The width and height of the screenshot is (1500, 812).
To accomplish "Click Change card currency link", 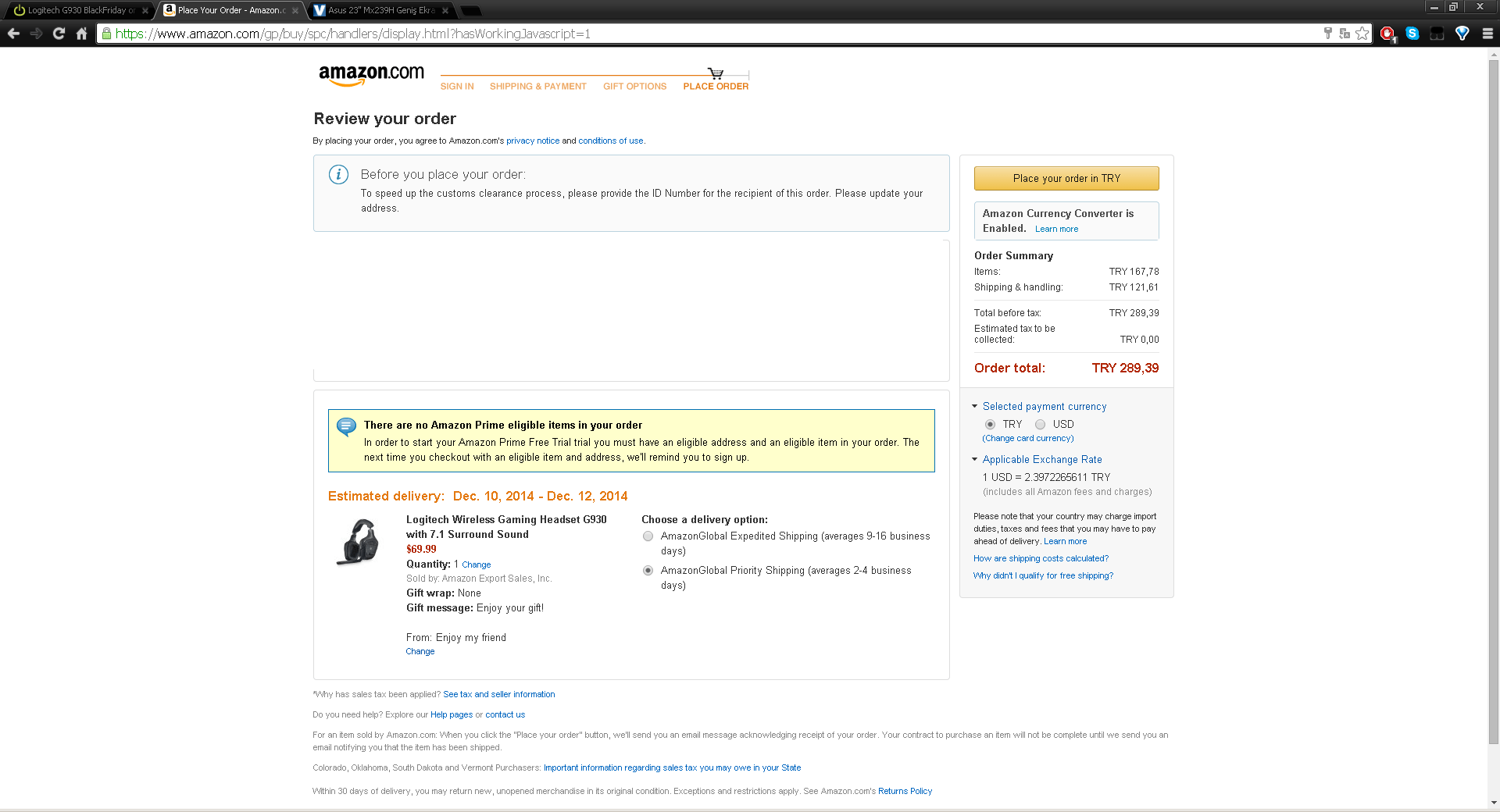I will (1028, 439).
